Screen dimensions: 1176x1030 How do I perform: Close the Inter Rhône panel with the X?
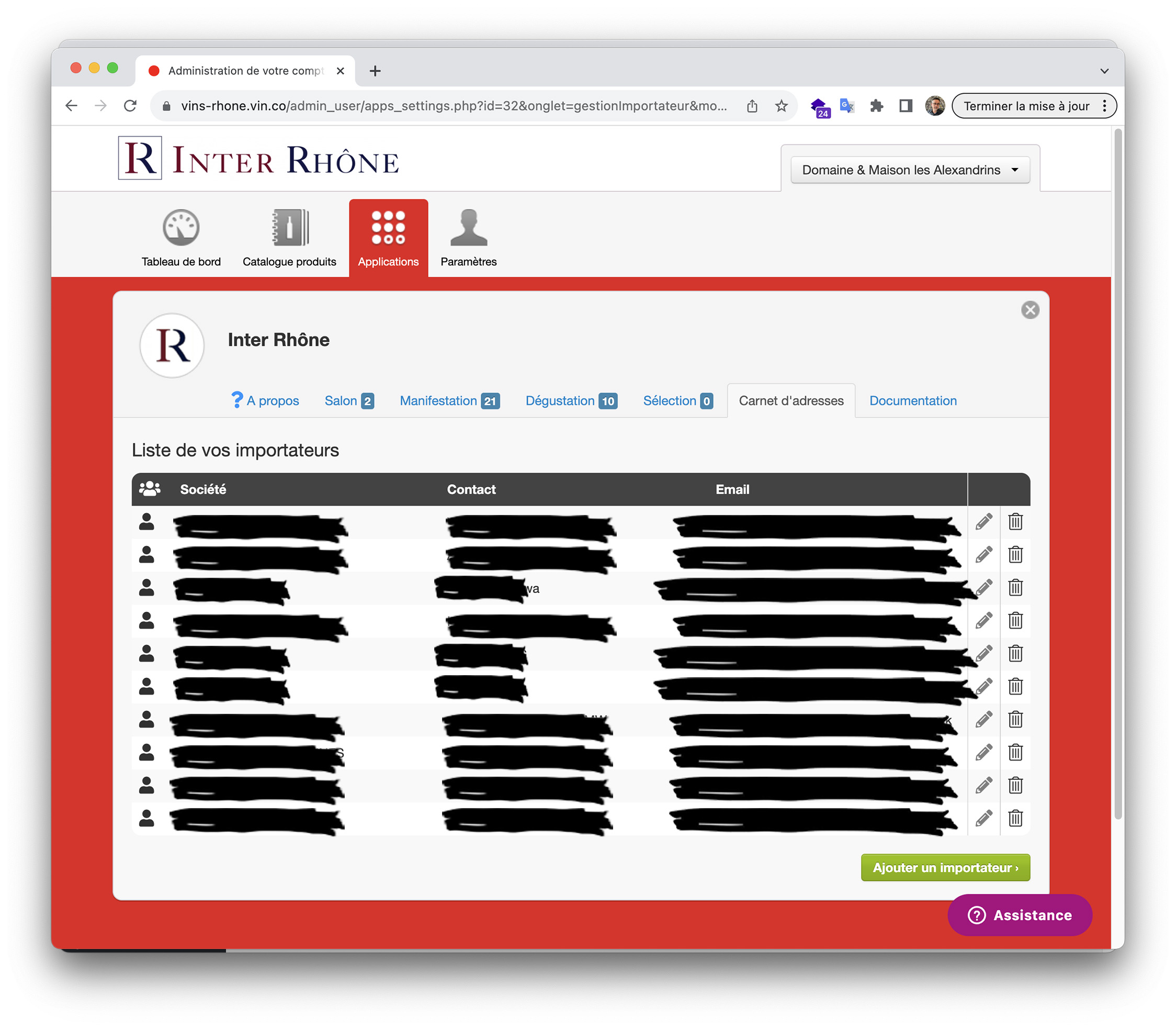pyautogui.click(x=1030, y=310)
